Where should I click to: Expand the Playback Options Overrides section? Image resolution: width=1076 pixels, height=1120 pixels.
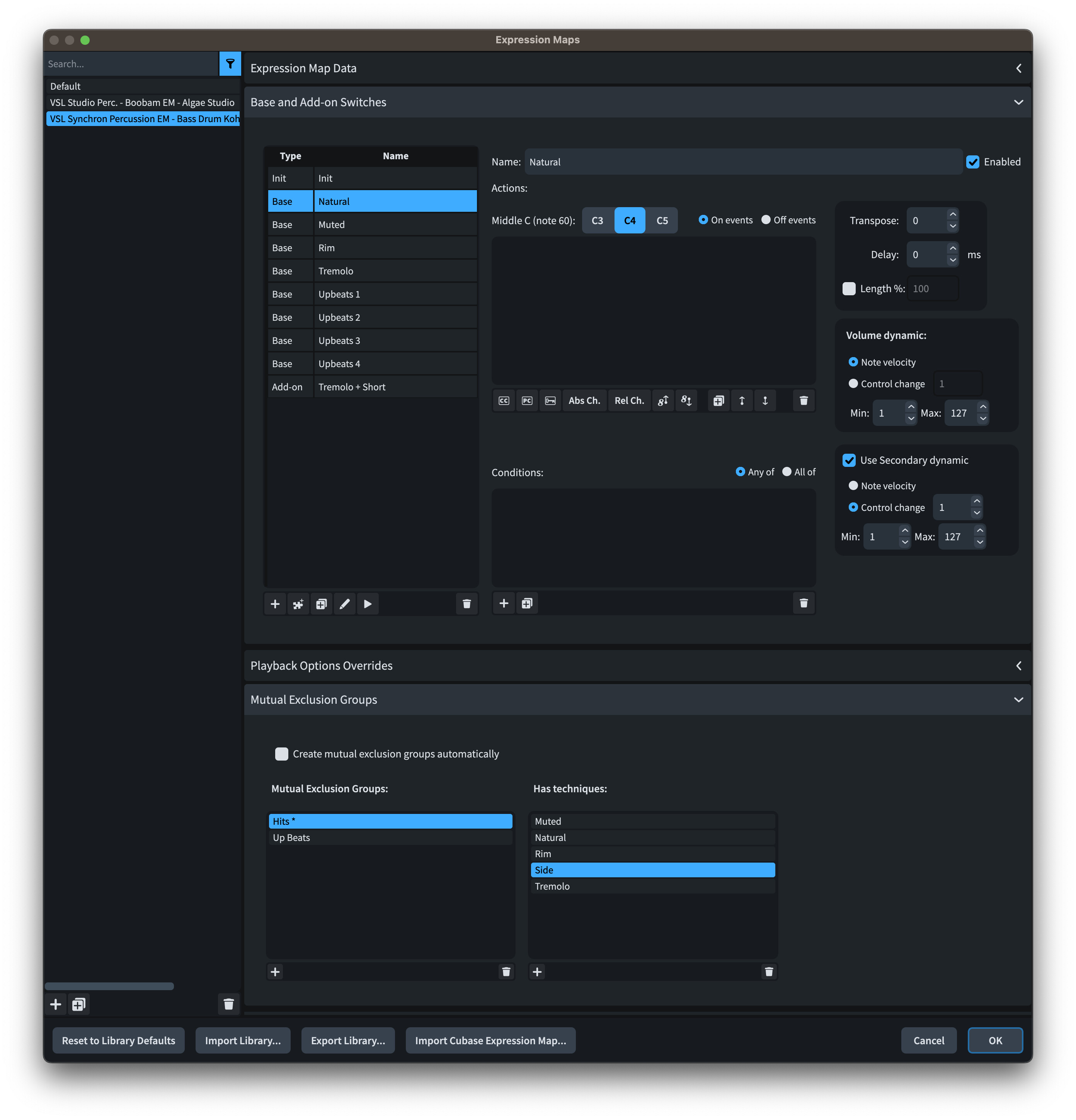(1018, 666)
